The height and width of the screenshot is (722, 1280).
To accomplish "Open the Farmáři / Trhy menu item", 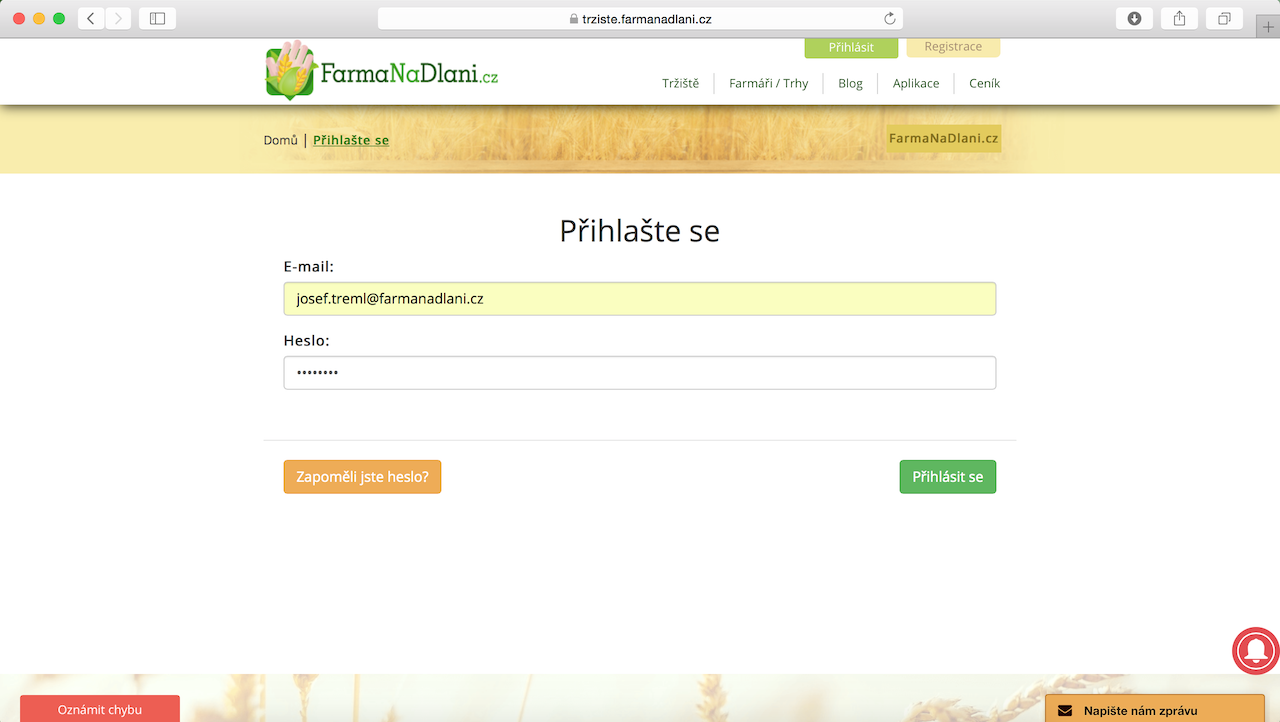I will coord(768,83).
